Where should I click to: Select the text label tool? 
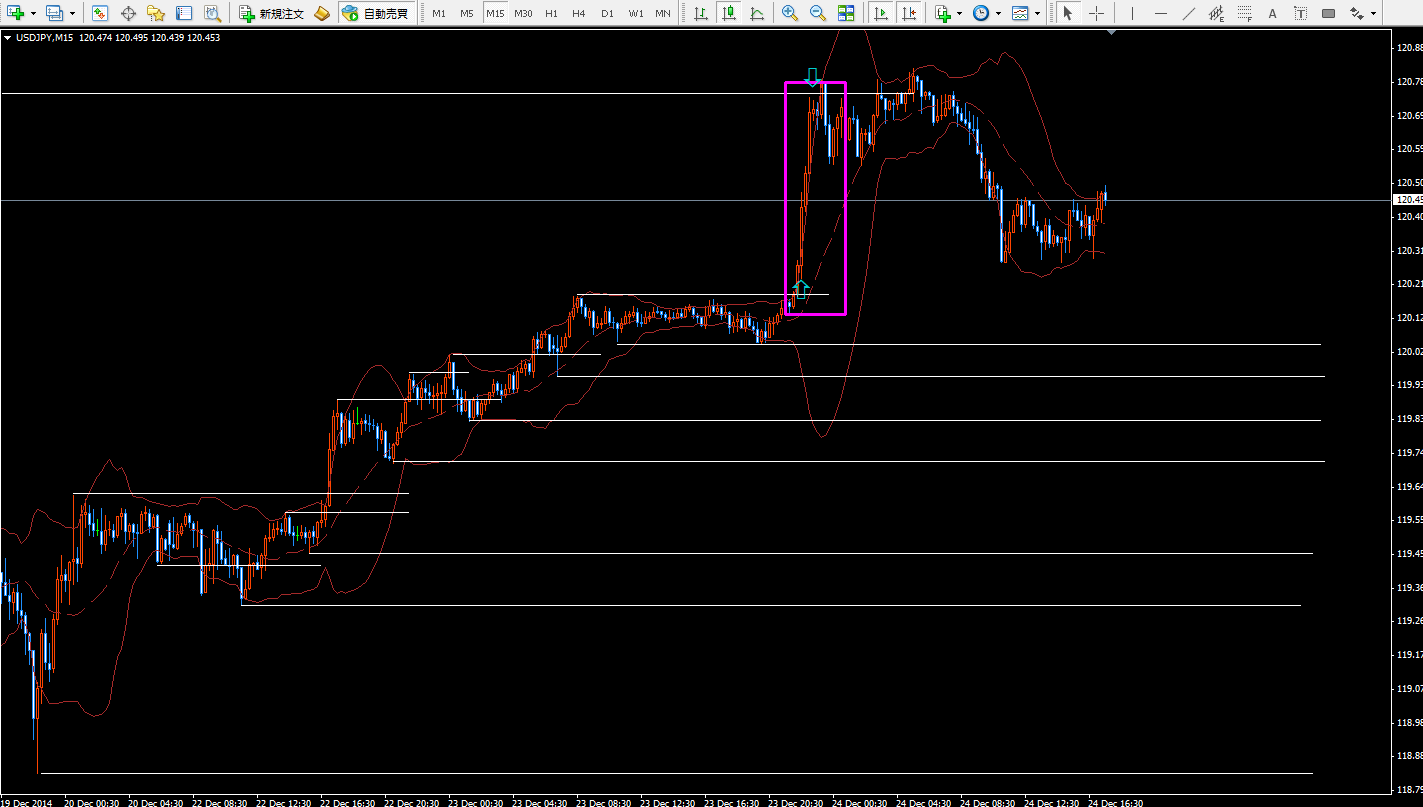(x=1272, y=13)
